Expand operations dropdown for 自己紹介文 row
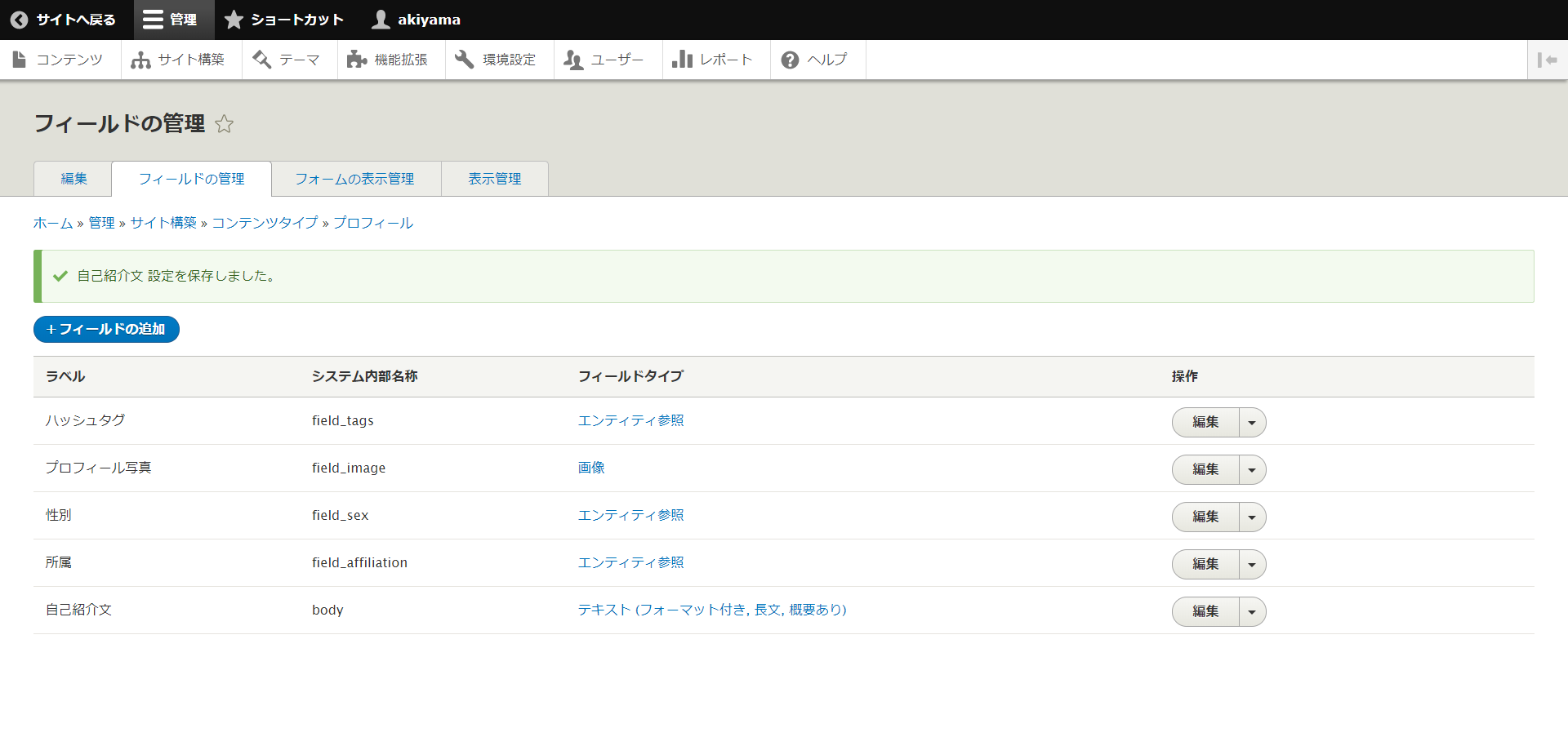1568x737 pixels. (1252, 612)
